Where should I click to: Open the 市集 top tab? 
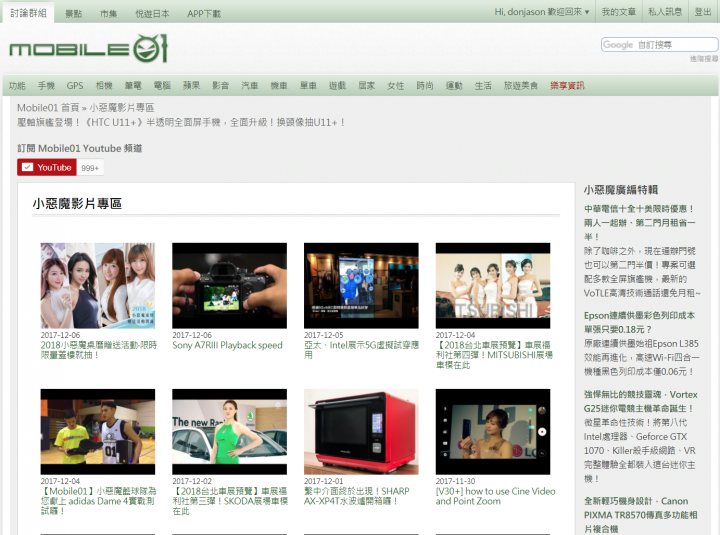pyautogui.click(x=108, y=14)
